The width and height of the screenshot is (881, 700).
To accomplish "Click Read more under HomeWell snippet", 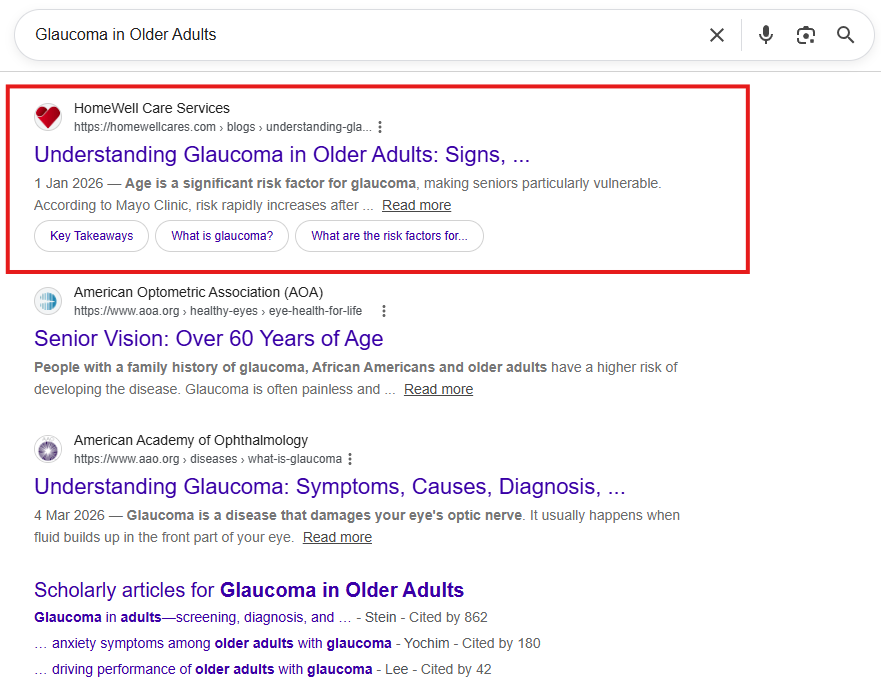I will [x=416, y=205].
